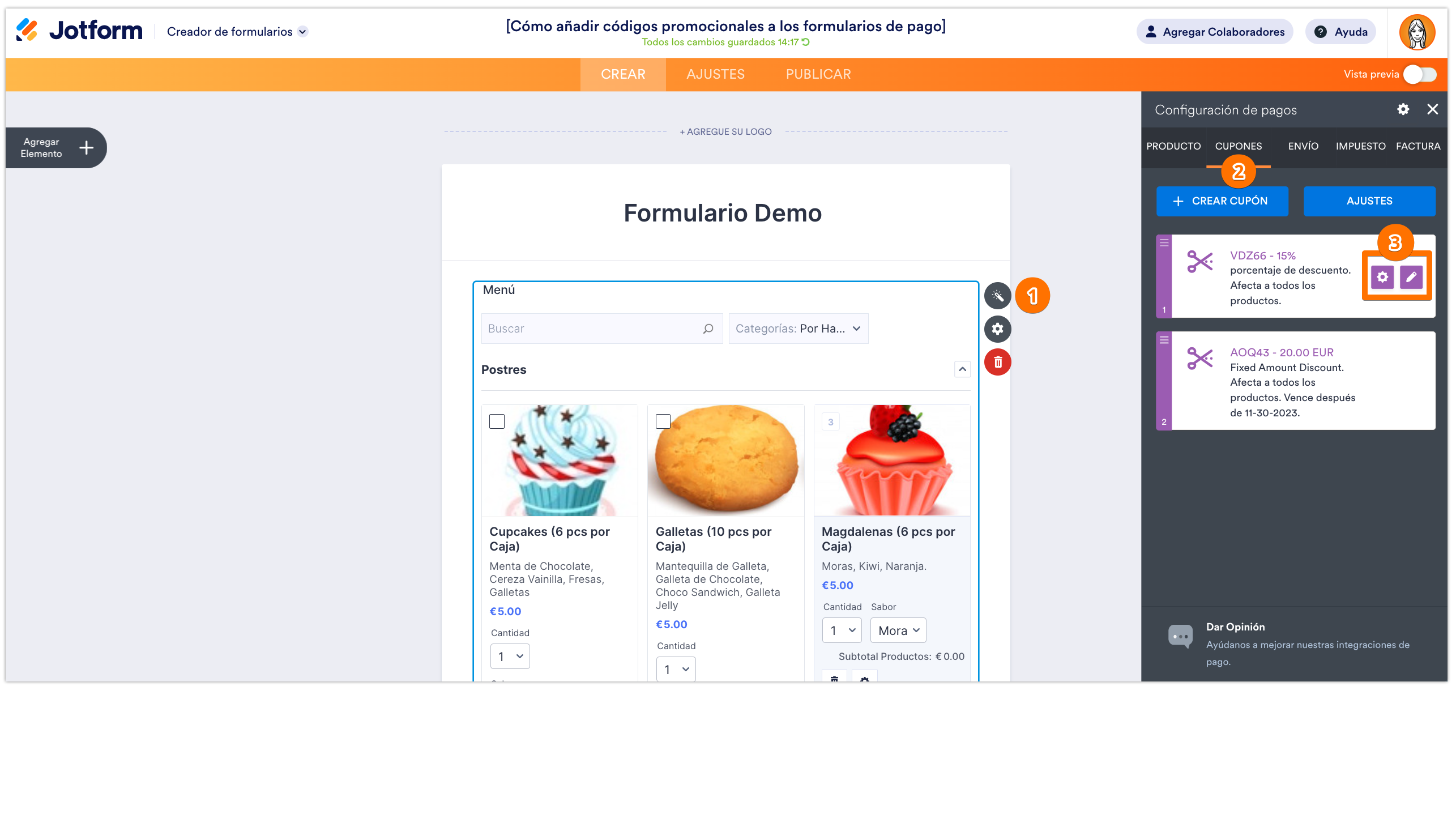
Task: Open Menú field gear settings icon
Action: [997, 329]
